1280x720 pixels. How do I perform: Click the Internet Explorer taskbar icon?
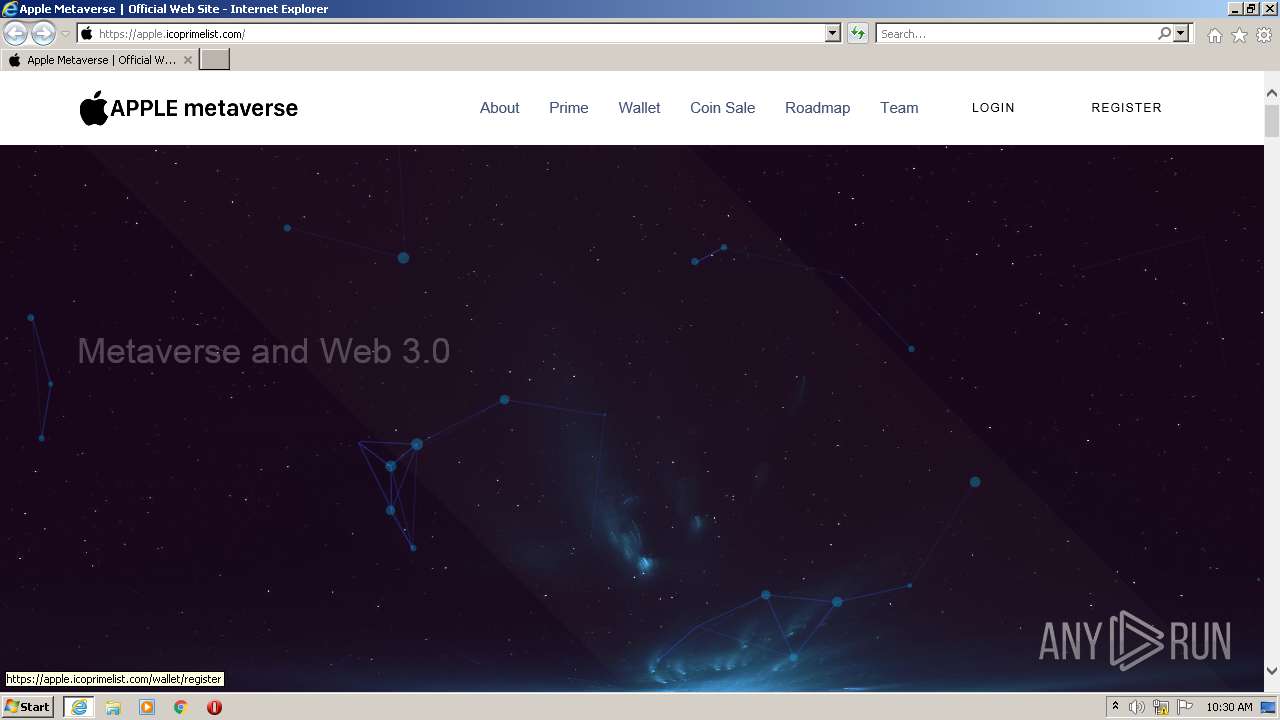(79, 707)
